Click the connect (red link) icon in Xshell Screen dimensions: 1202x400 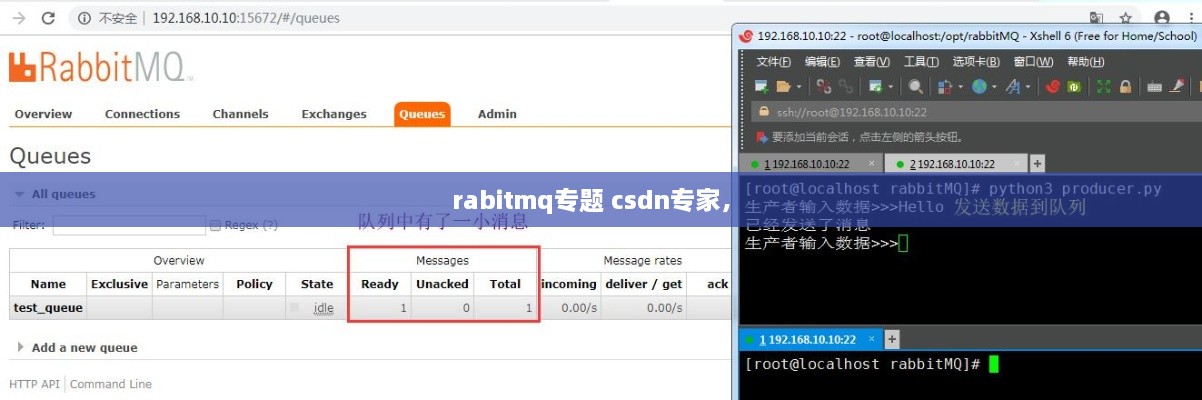pos(823,87)
